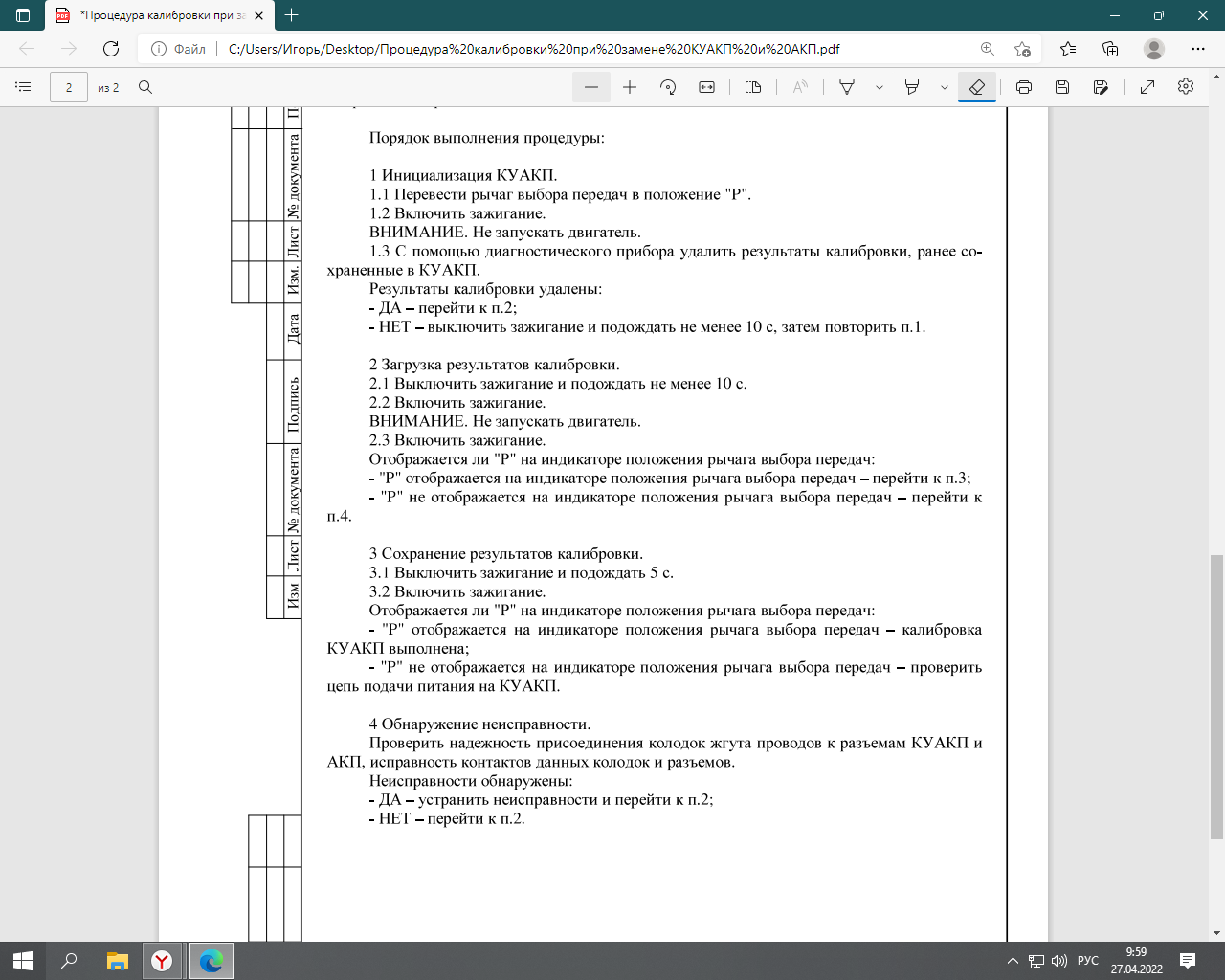Switch the page view layout

(753, 87)
